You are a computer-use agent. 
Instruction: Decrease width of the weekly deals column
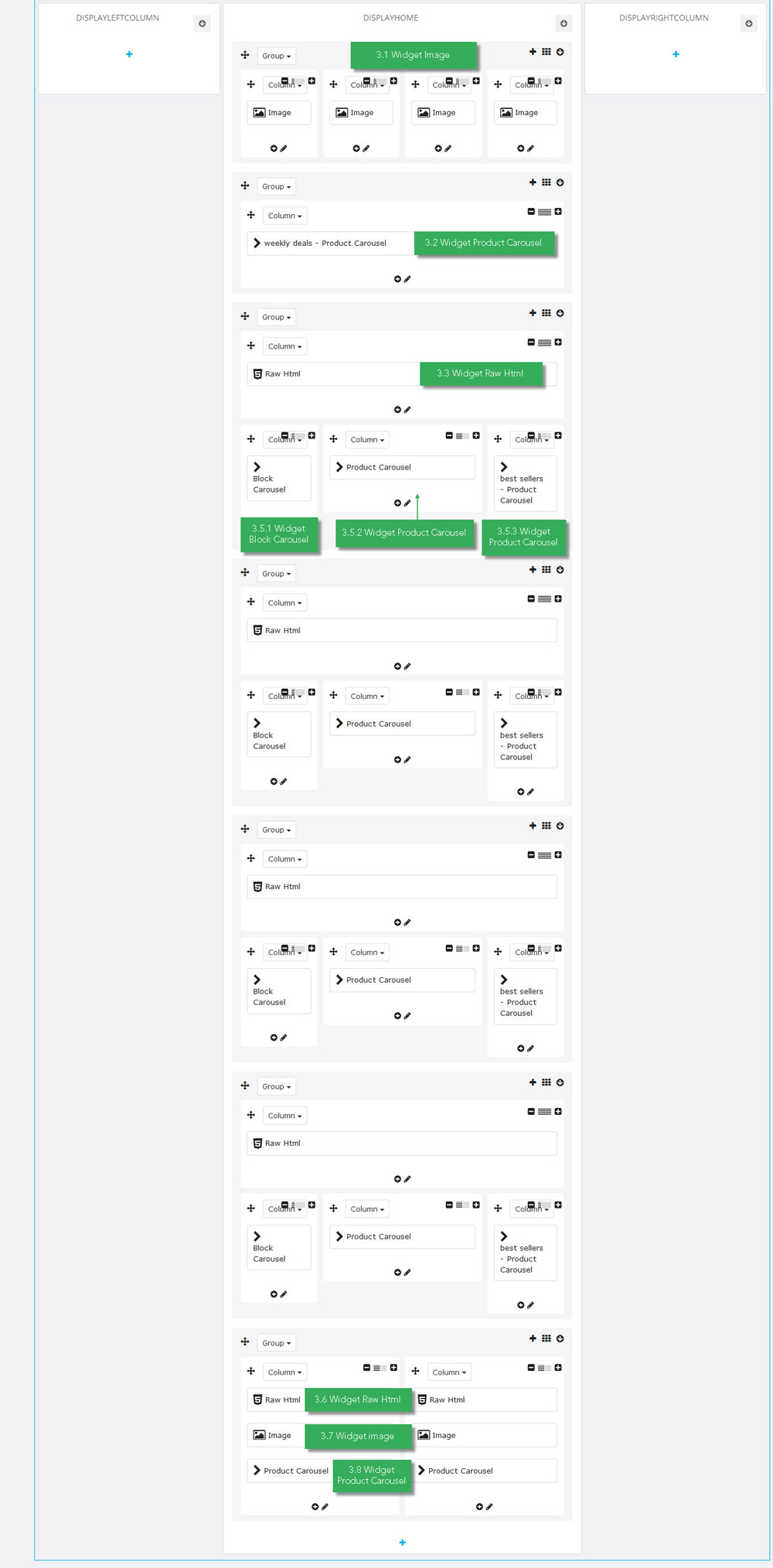click(531, 211)
